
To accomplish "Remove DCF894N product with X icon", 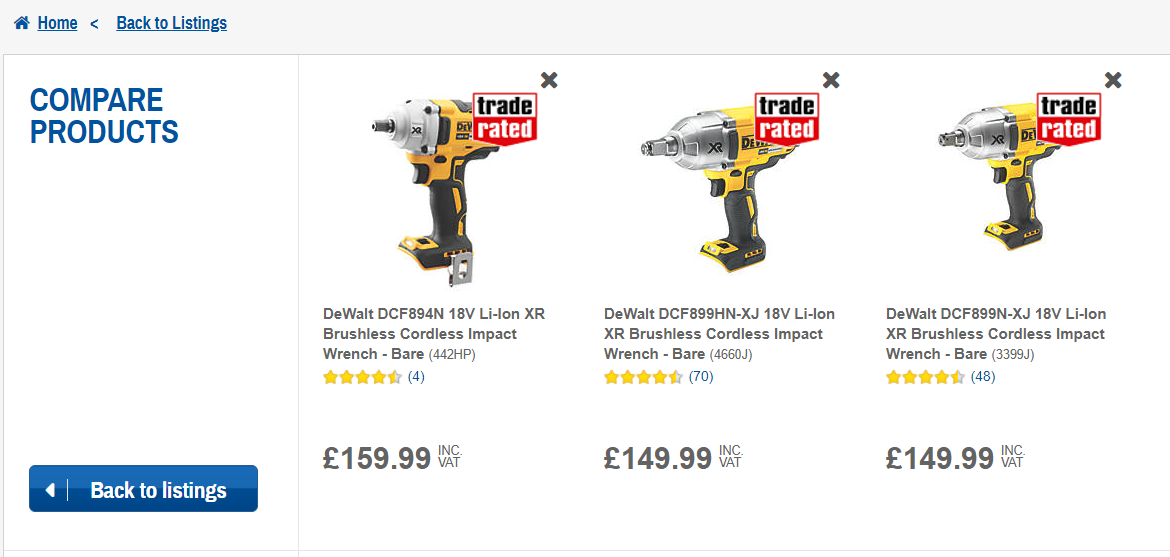I will pos(549,80).
